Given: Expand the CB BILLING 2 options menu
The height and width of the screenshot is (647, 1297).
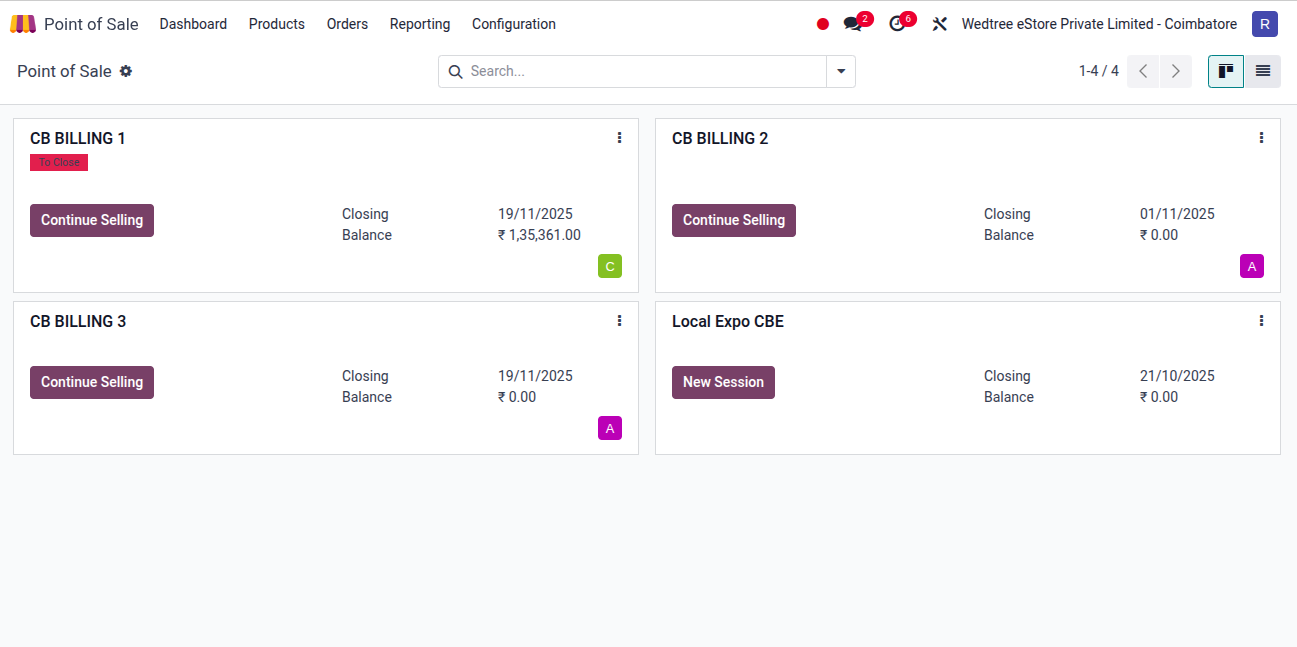Looking at the screenshot, I should [x=1261, y=138].
